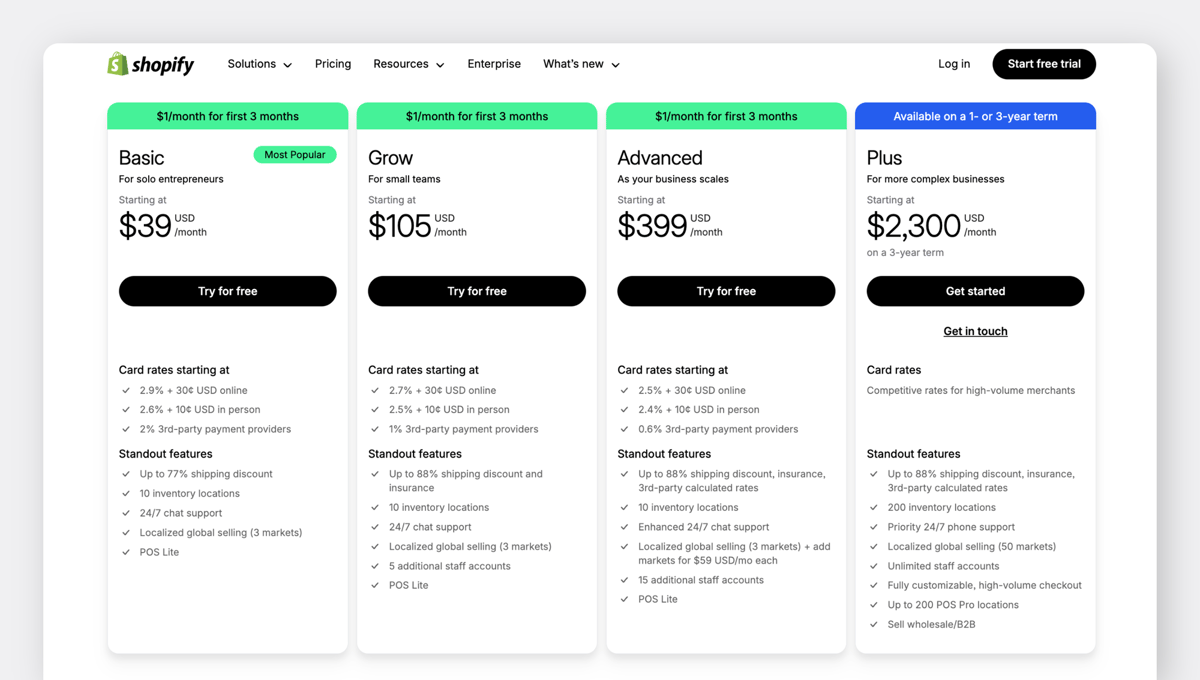Click the Log in link
The width and height of the screenshot is (1200, 680).
pos(953,63)
